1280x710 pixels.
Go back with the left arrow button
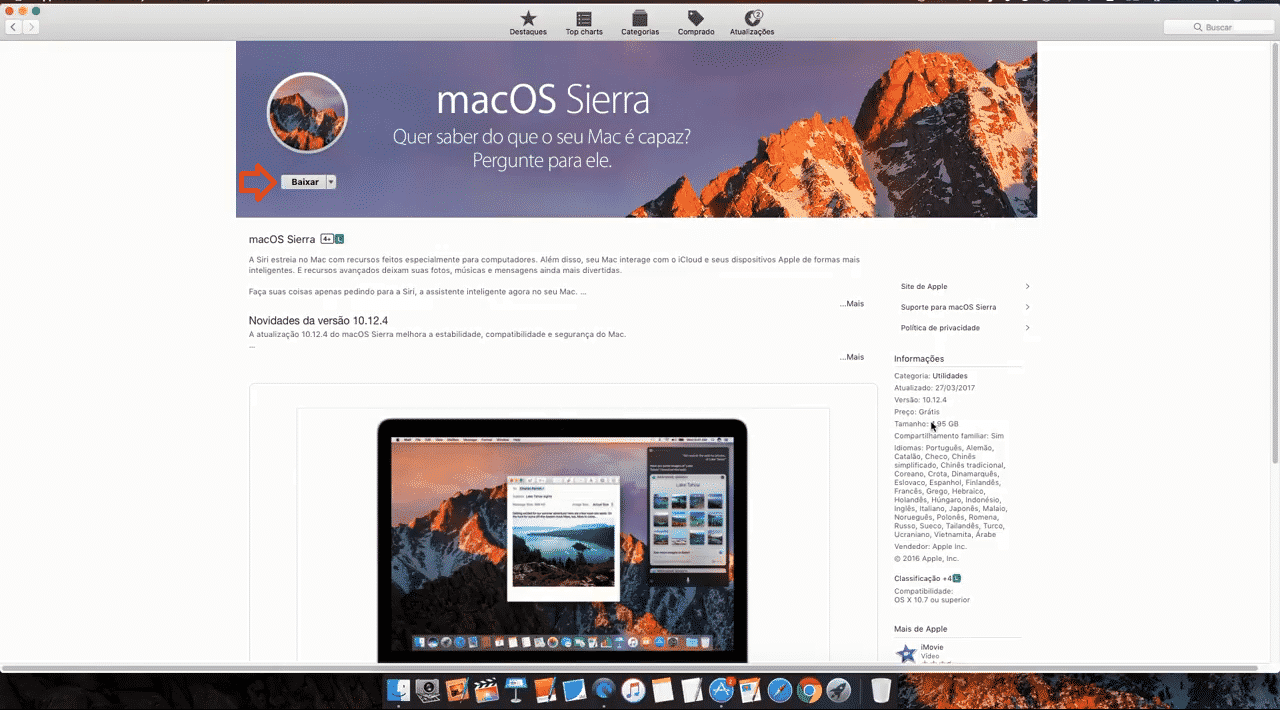pos(14,27)
